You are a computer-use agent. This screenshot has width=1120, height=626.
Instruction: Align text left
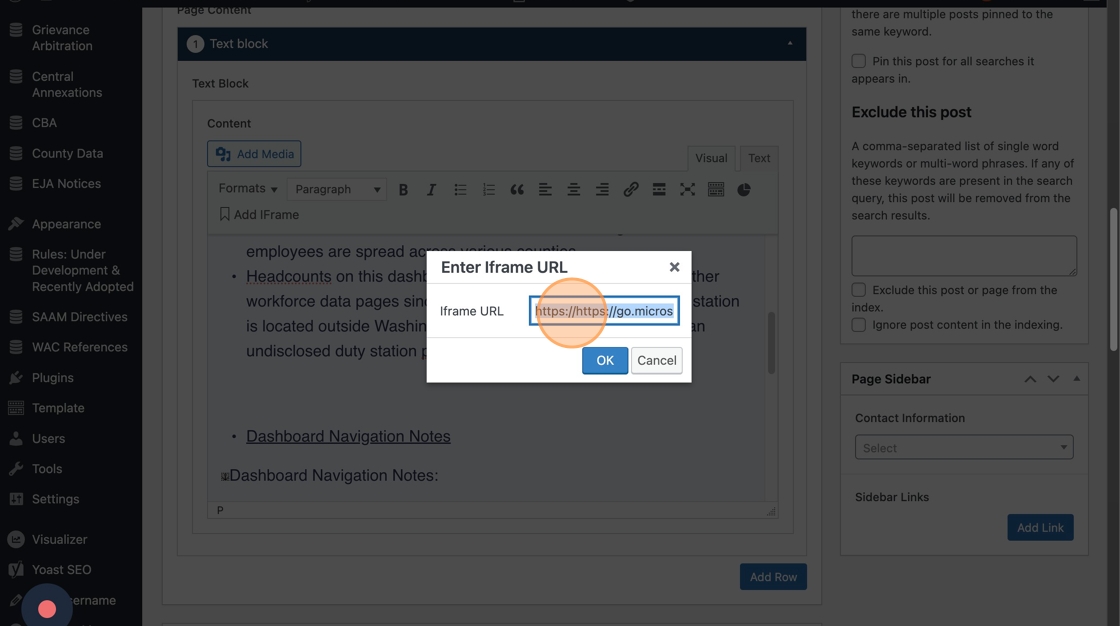[545, 189]
